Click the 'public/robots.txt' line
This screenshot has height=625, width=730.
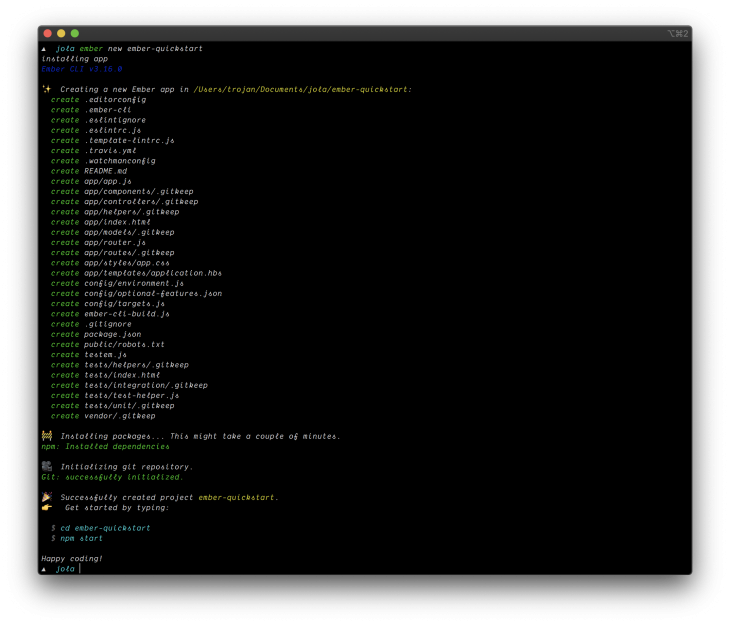click(x=108, y=345)
